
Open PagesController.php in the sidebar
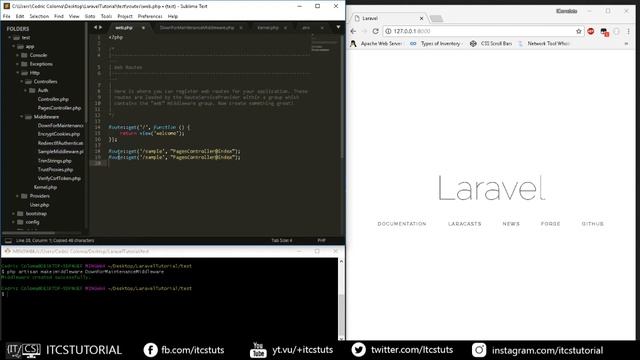click(x=59, y=108)
